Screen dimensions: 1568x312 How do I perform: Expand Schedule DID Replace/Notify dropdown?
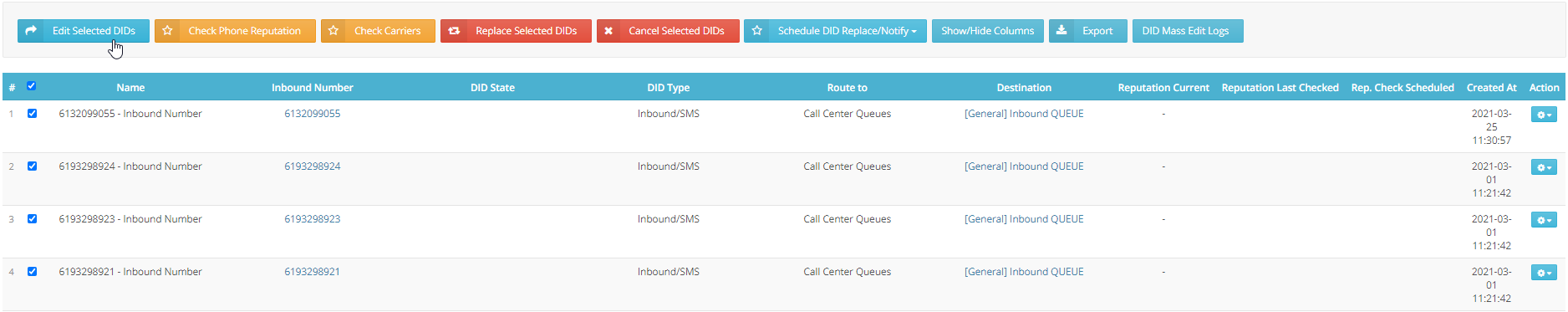click(835, 31)
